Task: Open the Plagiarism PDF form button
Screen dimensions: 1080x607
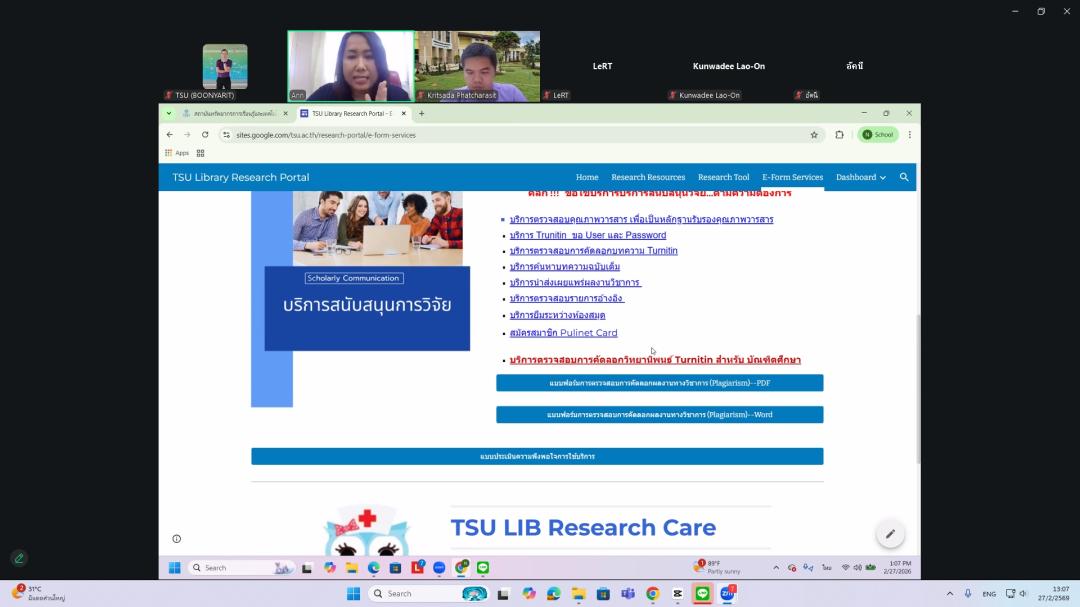Action: click(659, 383)
